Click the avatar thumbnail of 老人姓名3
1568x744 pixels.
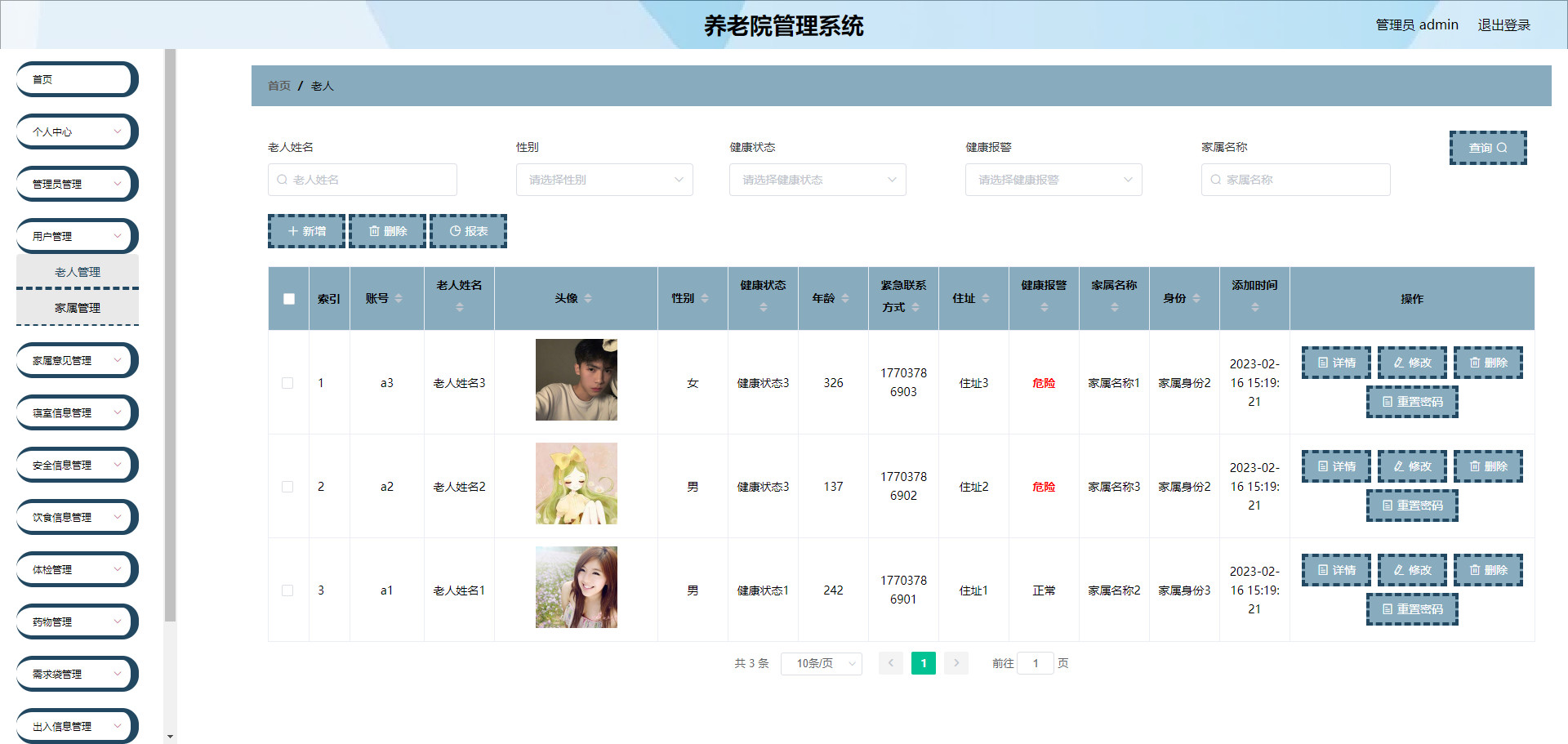(577, 380)
